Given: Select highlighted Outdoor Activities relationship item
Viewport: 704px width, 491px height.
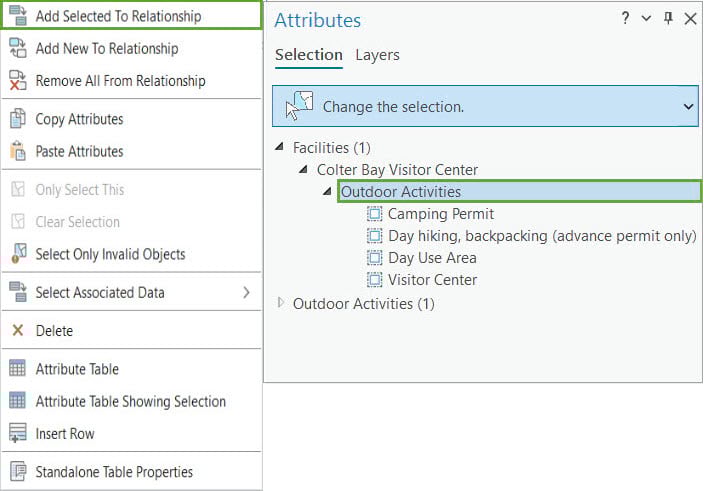Looking at the screenshot, I should 519,191.
